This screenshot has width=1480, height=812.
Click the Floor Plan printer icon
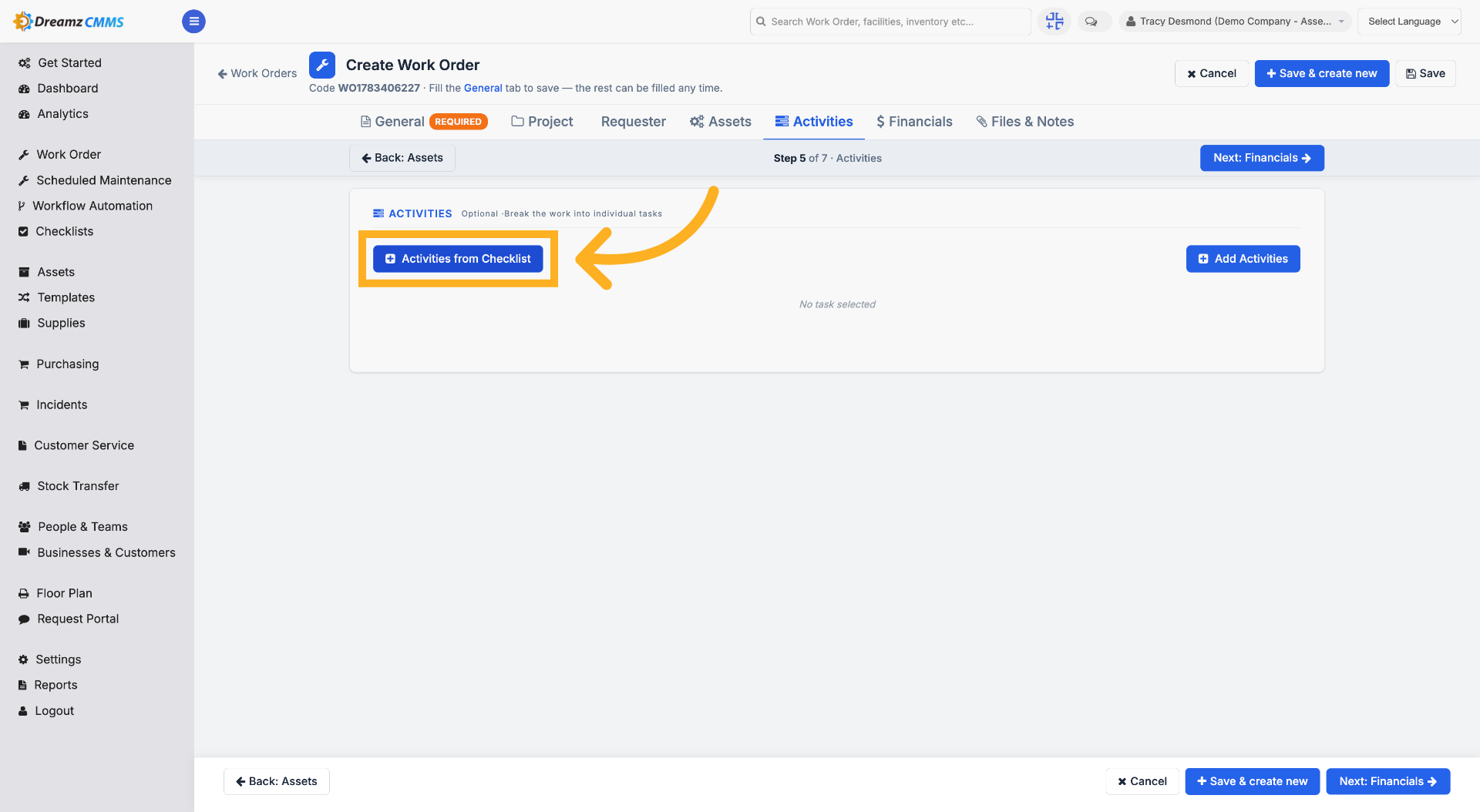pyautogui.click(x=24, y=593)
